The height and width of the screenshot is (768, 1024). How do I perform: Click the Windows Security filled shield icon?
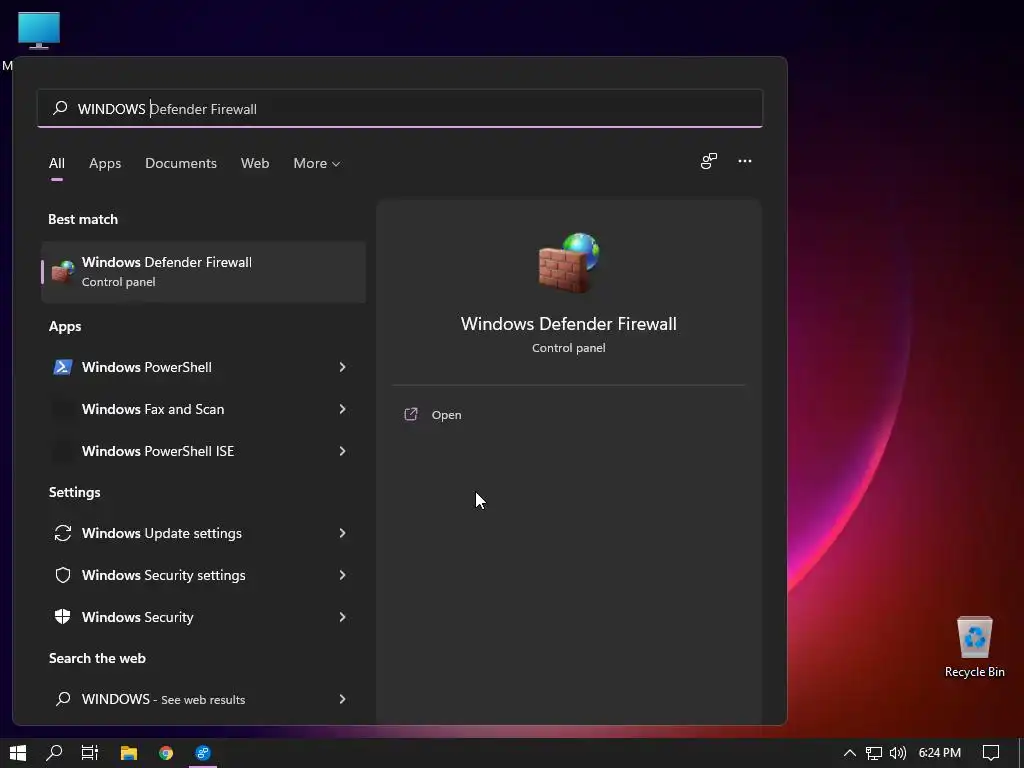pos(63,616)
